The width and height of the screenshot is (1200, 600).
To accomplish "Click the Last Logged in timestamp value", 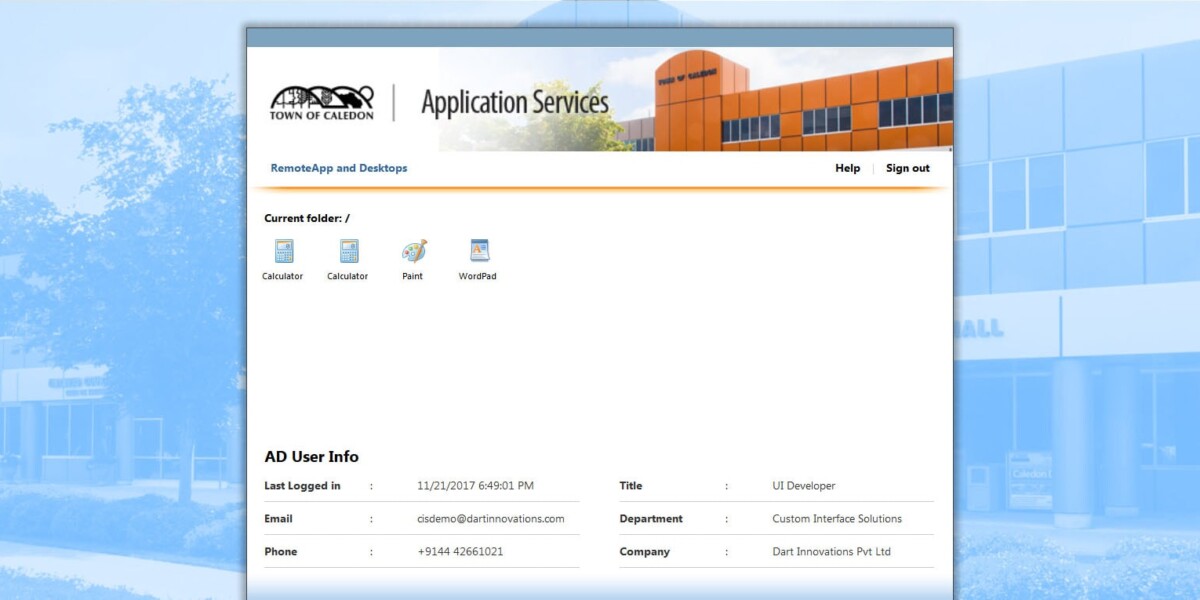I will coord(475,486).
